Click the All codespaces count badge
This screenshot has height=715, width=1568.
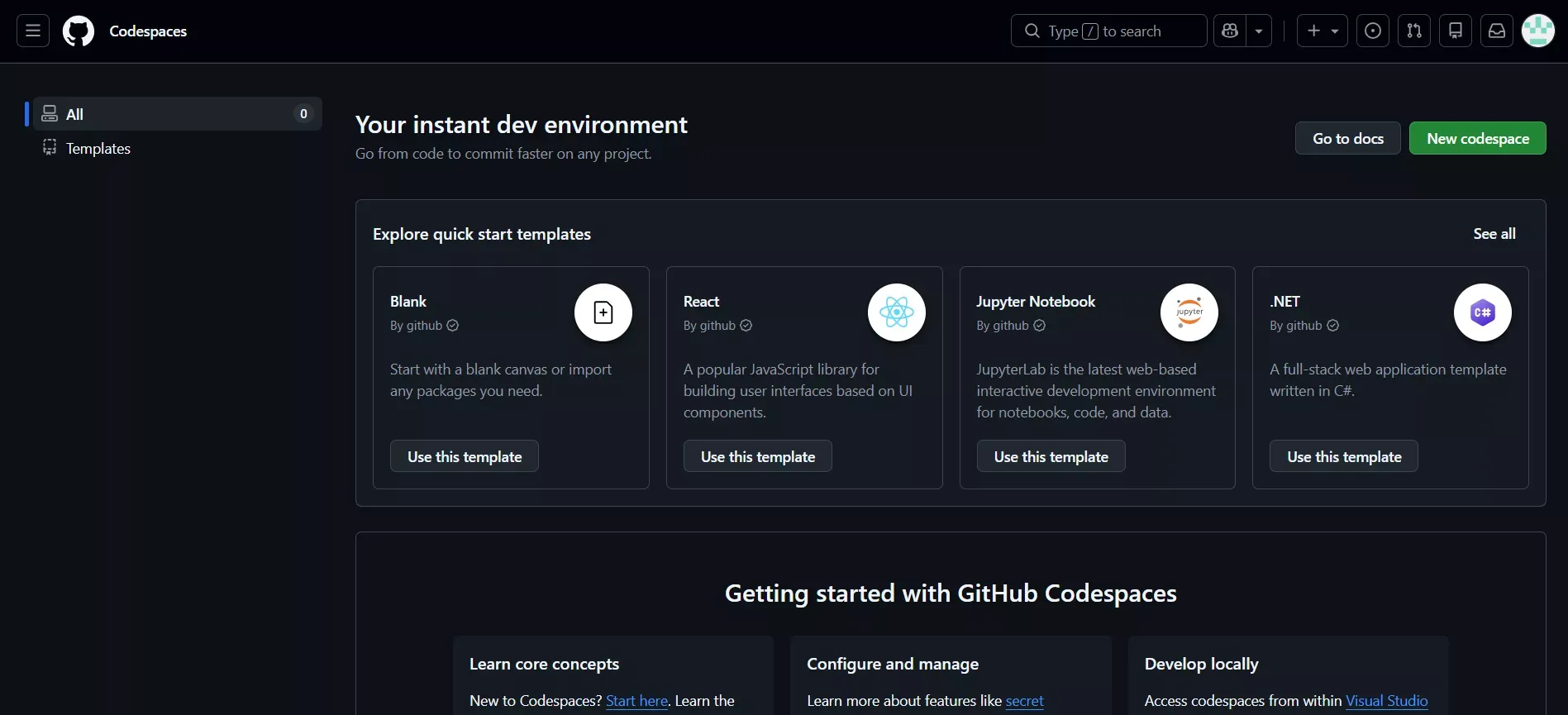303,114
